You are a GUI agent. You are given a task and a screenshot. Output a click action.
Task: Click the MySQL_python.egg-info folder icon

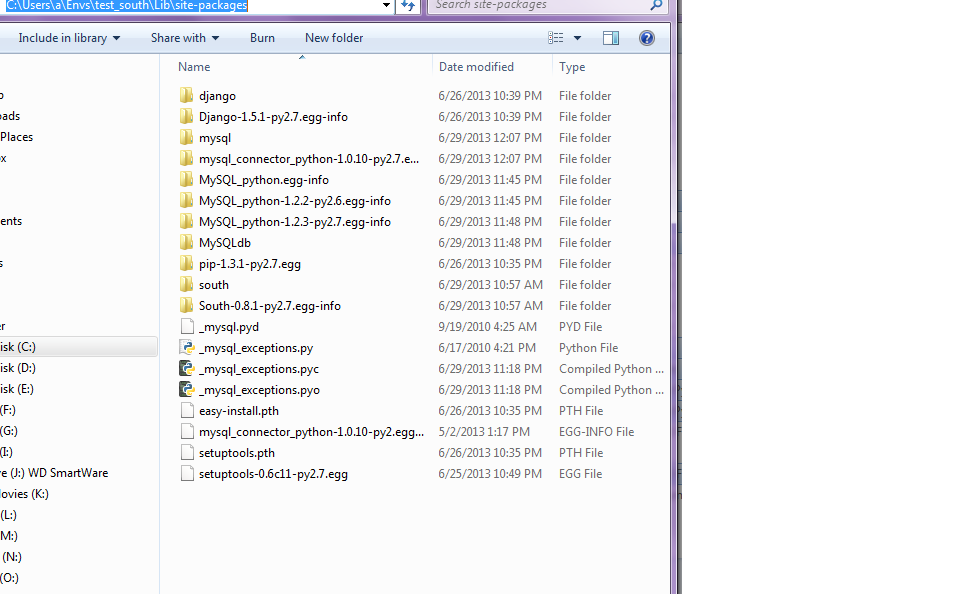[187, 179]
